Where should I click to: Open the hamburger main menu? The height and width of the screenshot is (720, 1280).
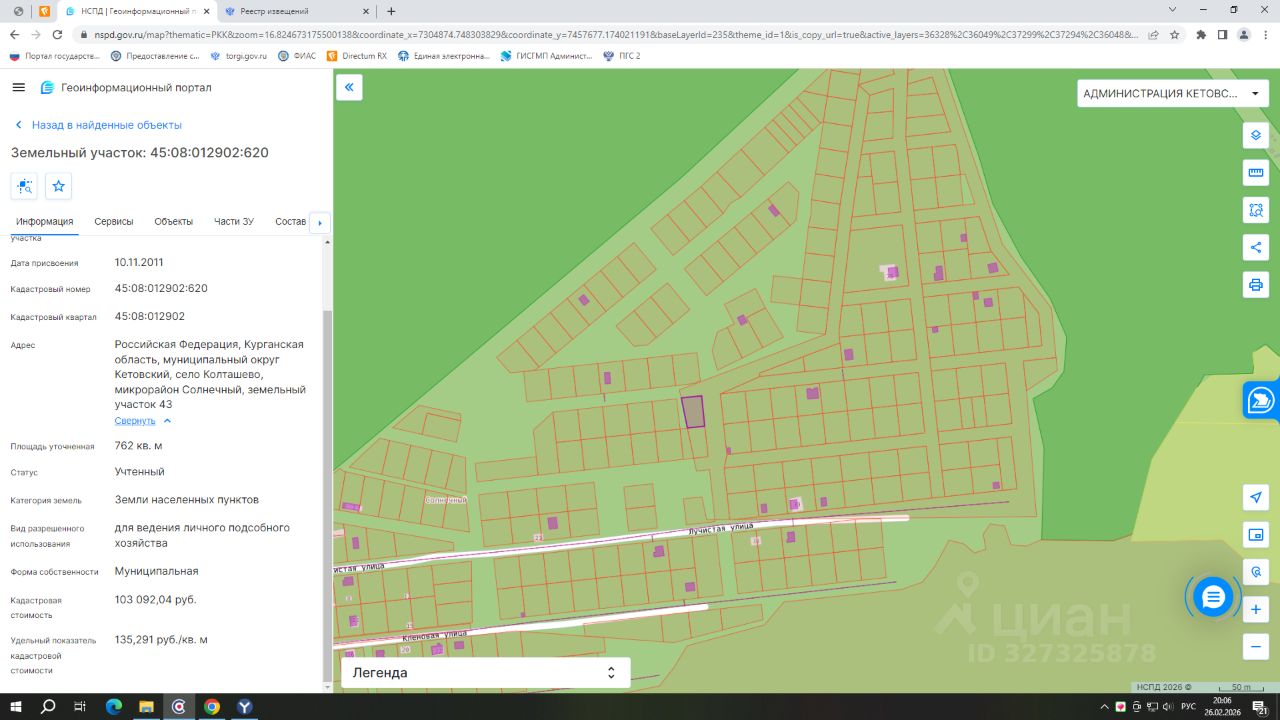click(18, 88)
